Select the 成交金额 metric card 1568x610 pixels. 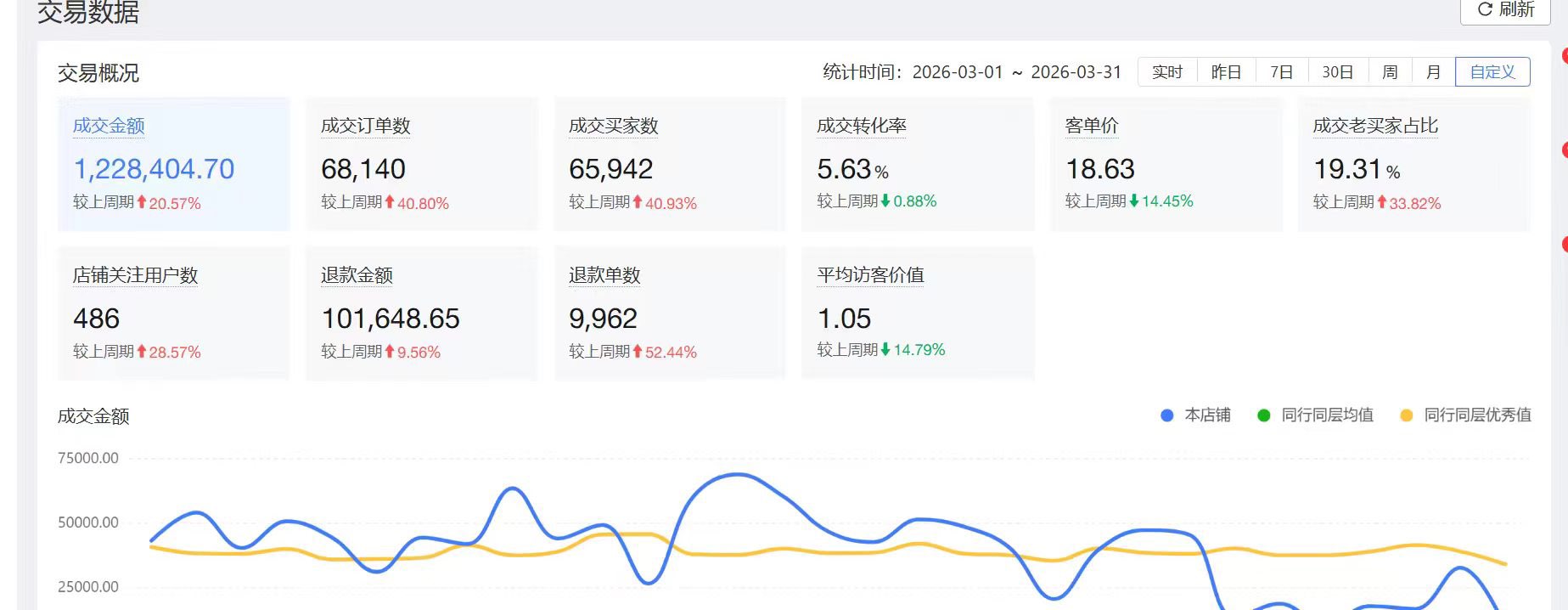coord(174,164)
